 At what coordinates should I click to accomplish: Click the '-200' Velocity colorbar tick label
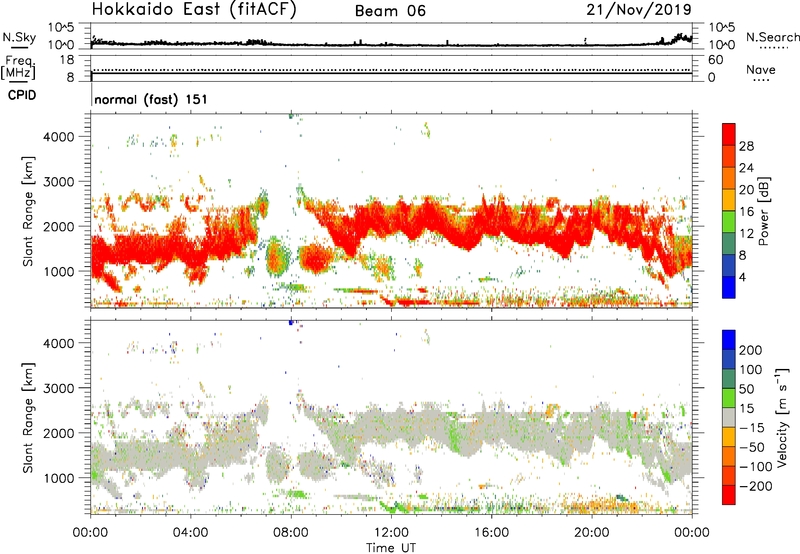coord(755,486)
